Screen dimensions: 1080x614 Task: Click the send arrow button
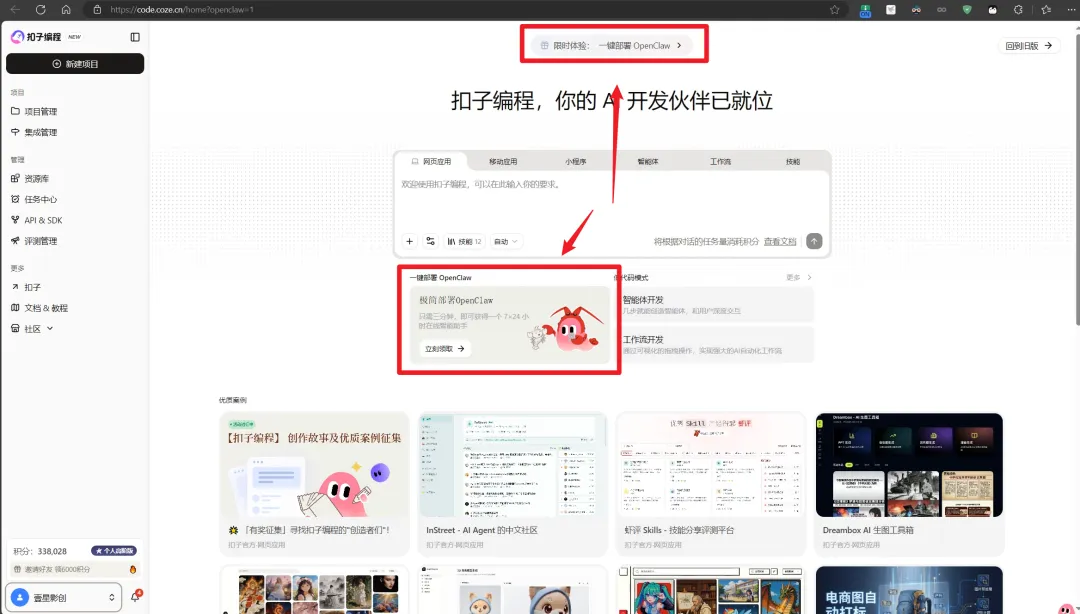point(814,241)
